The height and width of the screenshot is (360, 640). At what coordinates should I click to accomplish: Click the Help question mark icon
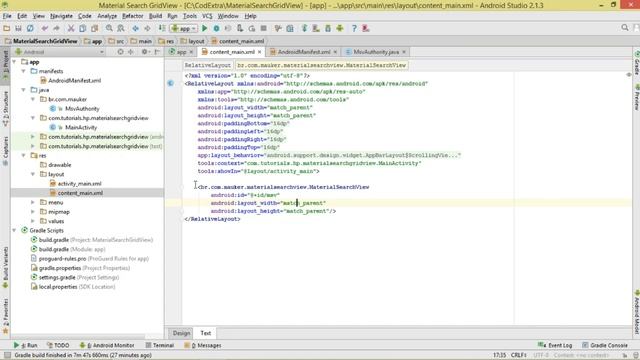click(x=354, y=28)
